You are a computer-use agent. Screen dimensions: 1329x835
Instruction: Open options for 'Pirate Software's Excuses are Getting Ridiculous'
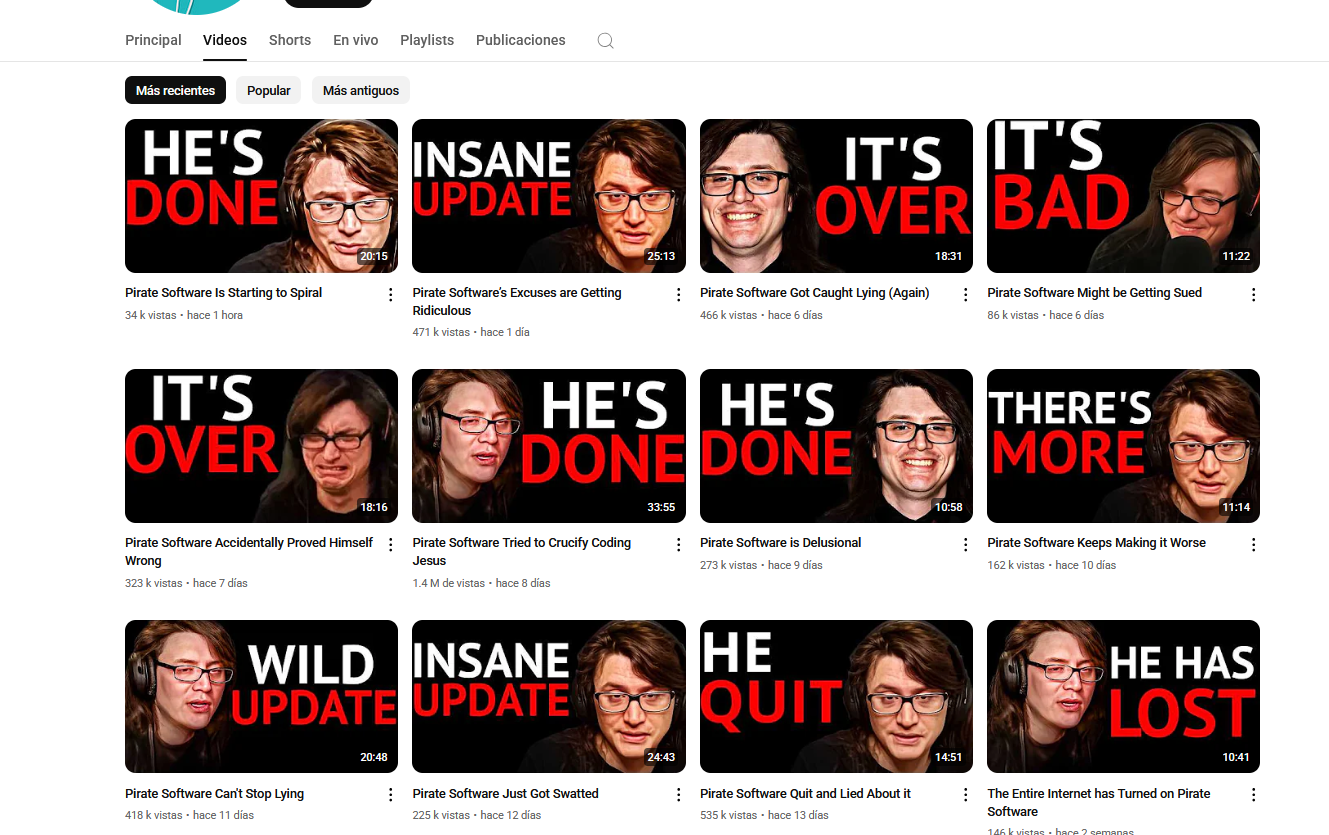pyautogui.click(x=678, y=294)
